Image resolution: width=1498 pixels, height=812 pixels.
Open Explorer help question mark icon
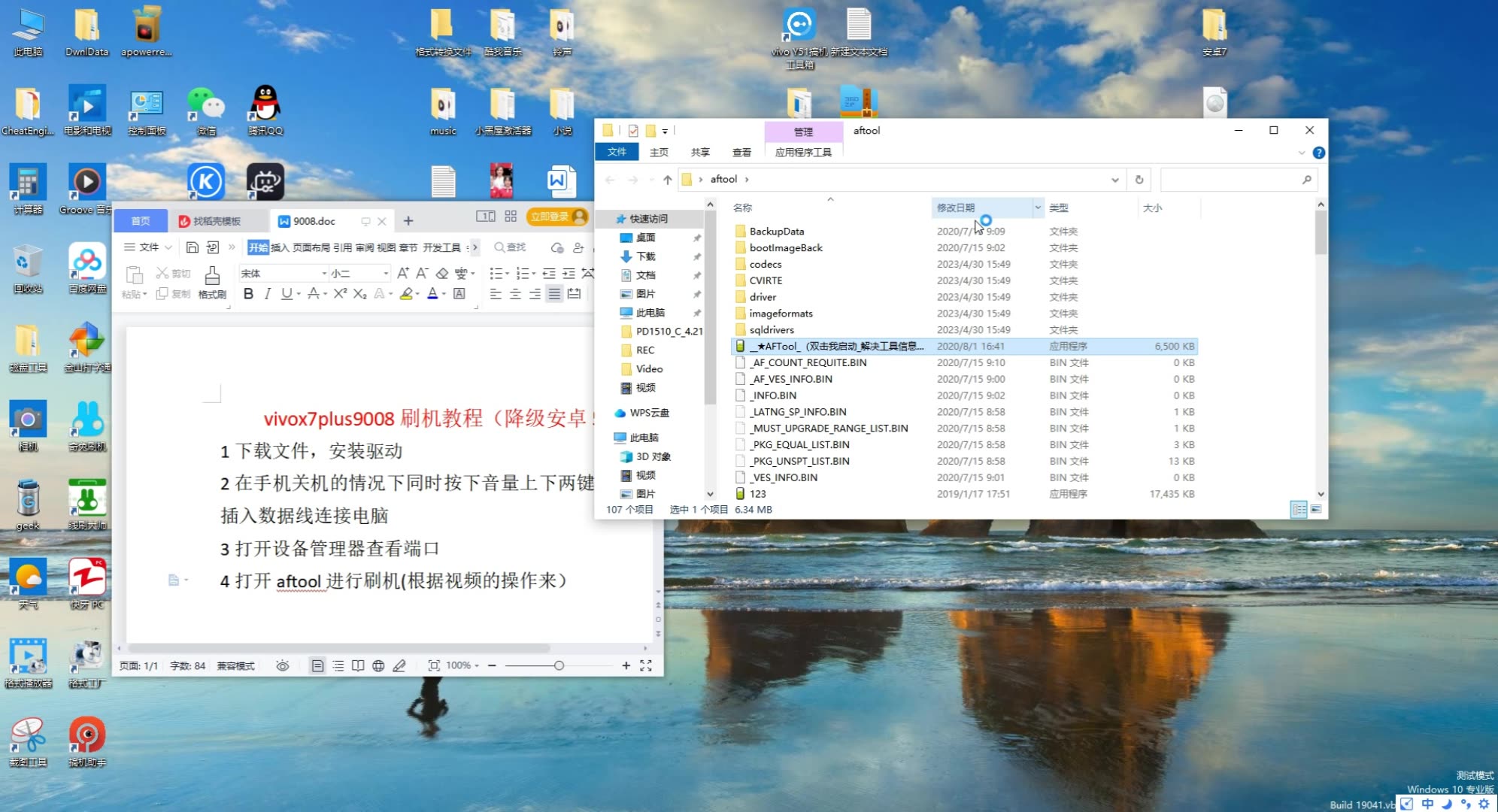[x=1319, y=153]
